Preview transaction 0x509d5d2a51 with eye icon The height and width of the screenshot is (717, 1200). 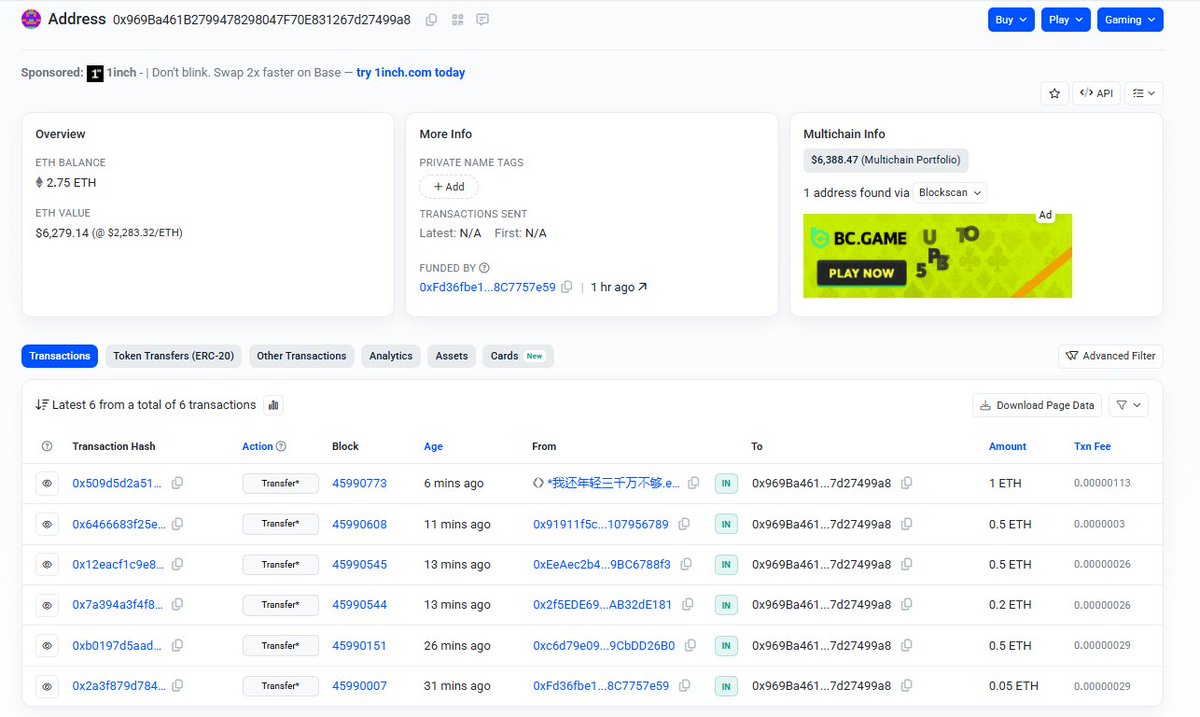coord(47,483)
